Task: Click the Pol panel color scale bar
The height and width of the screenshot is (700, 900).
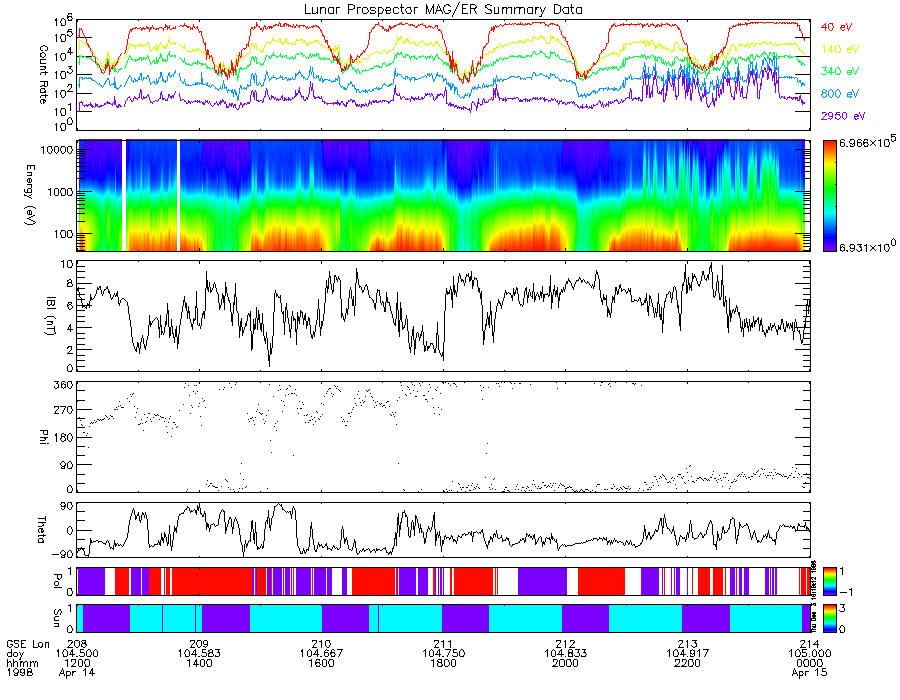Action: 829,581
